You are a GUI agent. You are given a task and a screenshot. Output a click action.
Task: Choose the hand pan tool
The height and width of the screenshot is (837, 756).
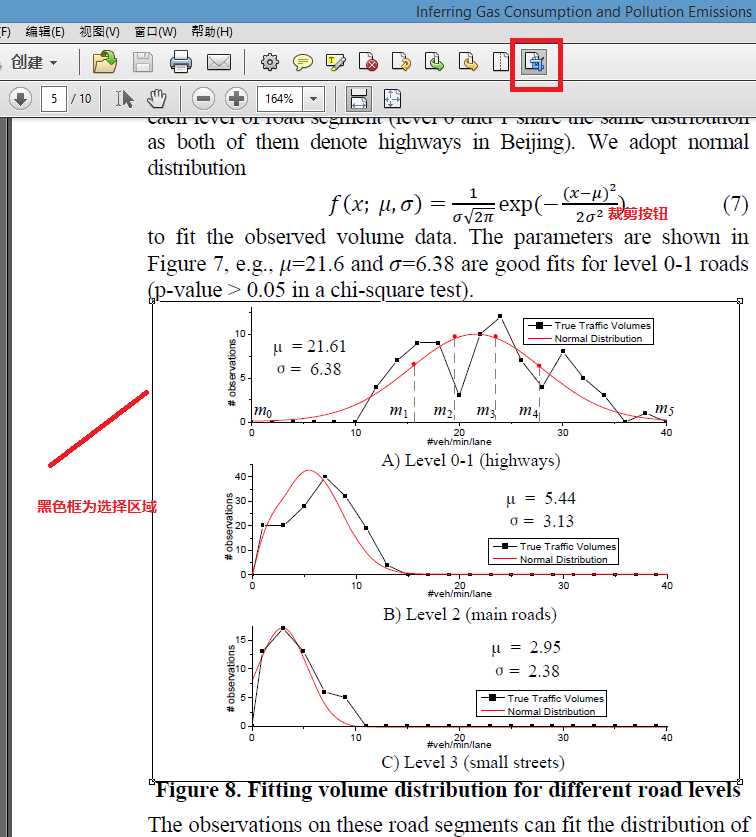[x=157, y=99]
